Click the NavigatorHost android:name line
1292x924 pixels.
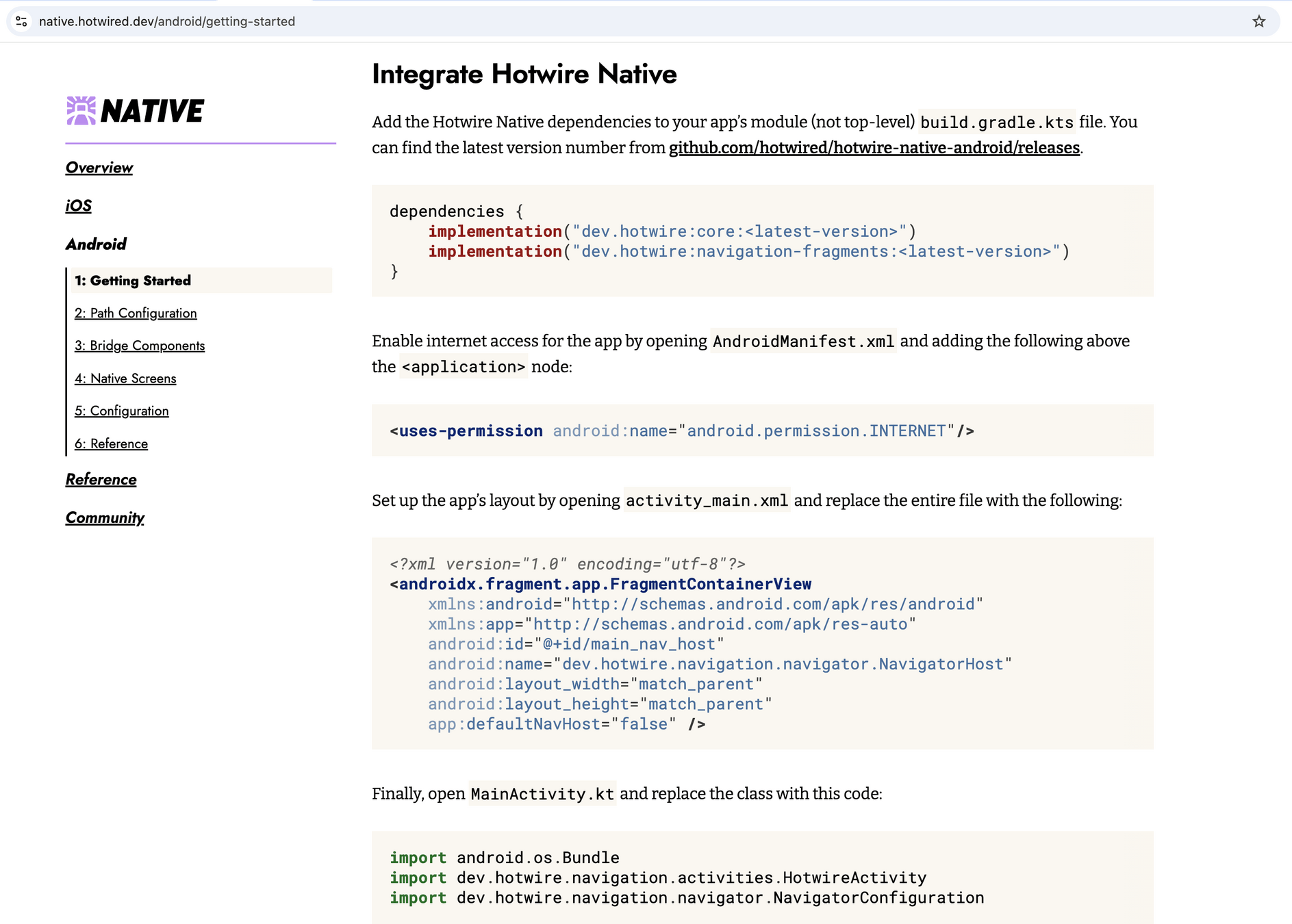(720, 664)
